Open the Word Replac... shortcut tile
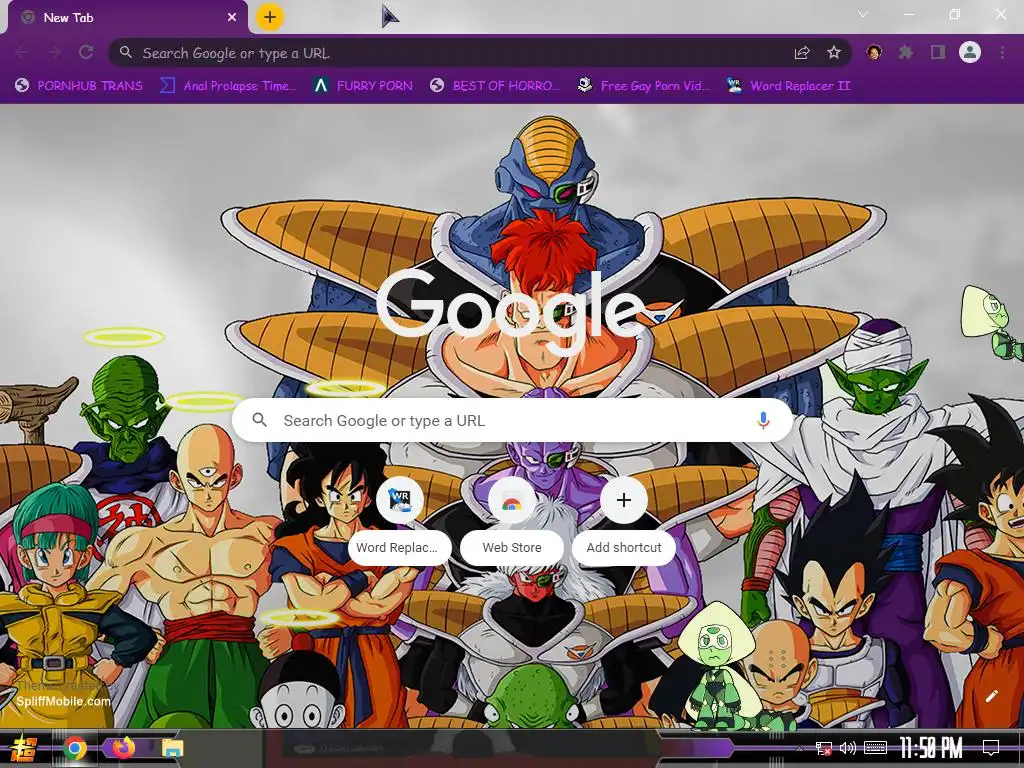1024x768 pixels. pos(400,521)
